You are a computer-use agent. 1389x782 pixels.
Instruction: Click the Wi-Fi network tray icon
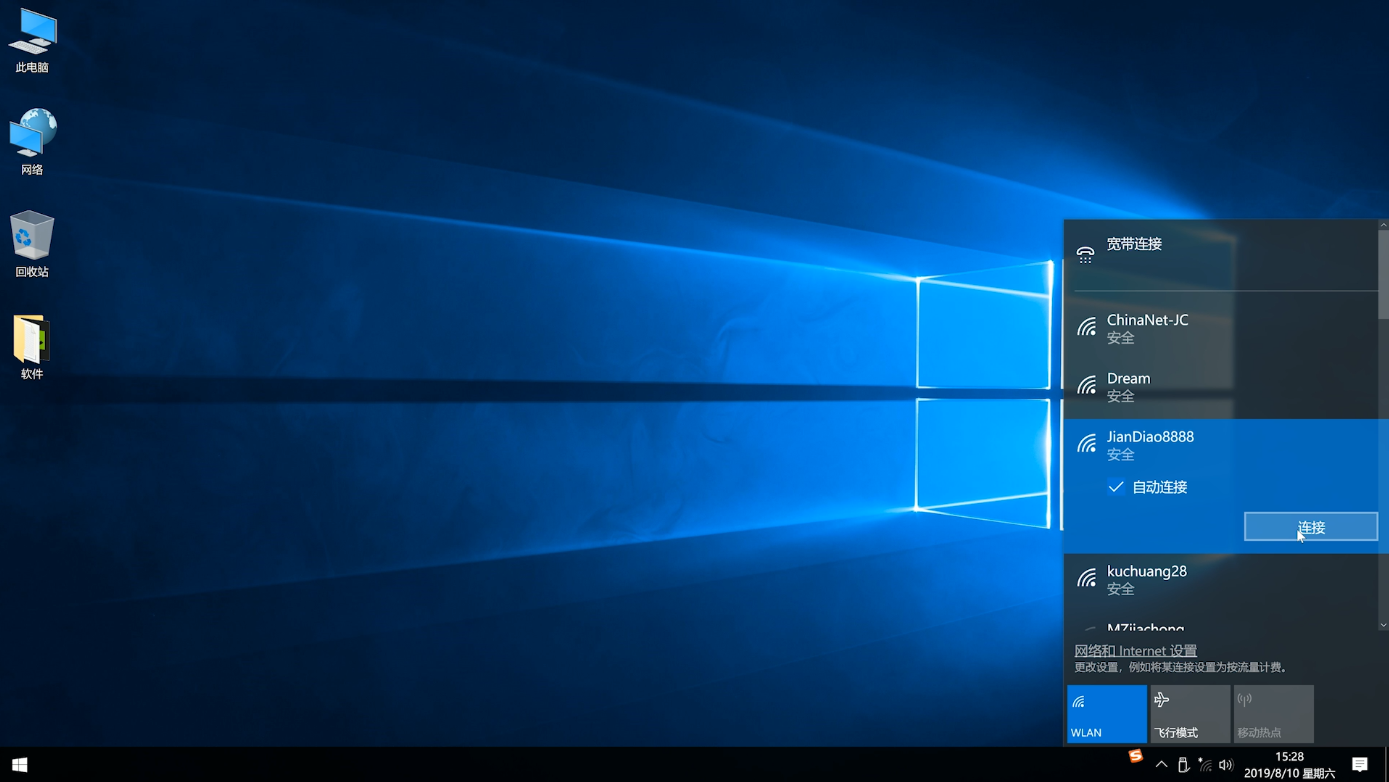coord(1205,765)
